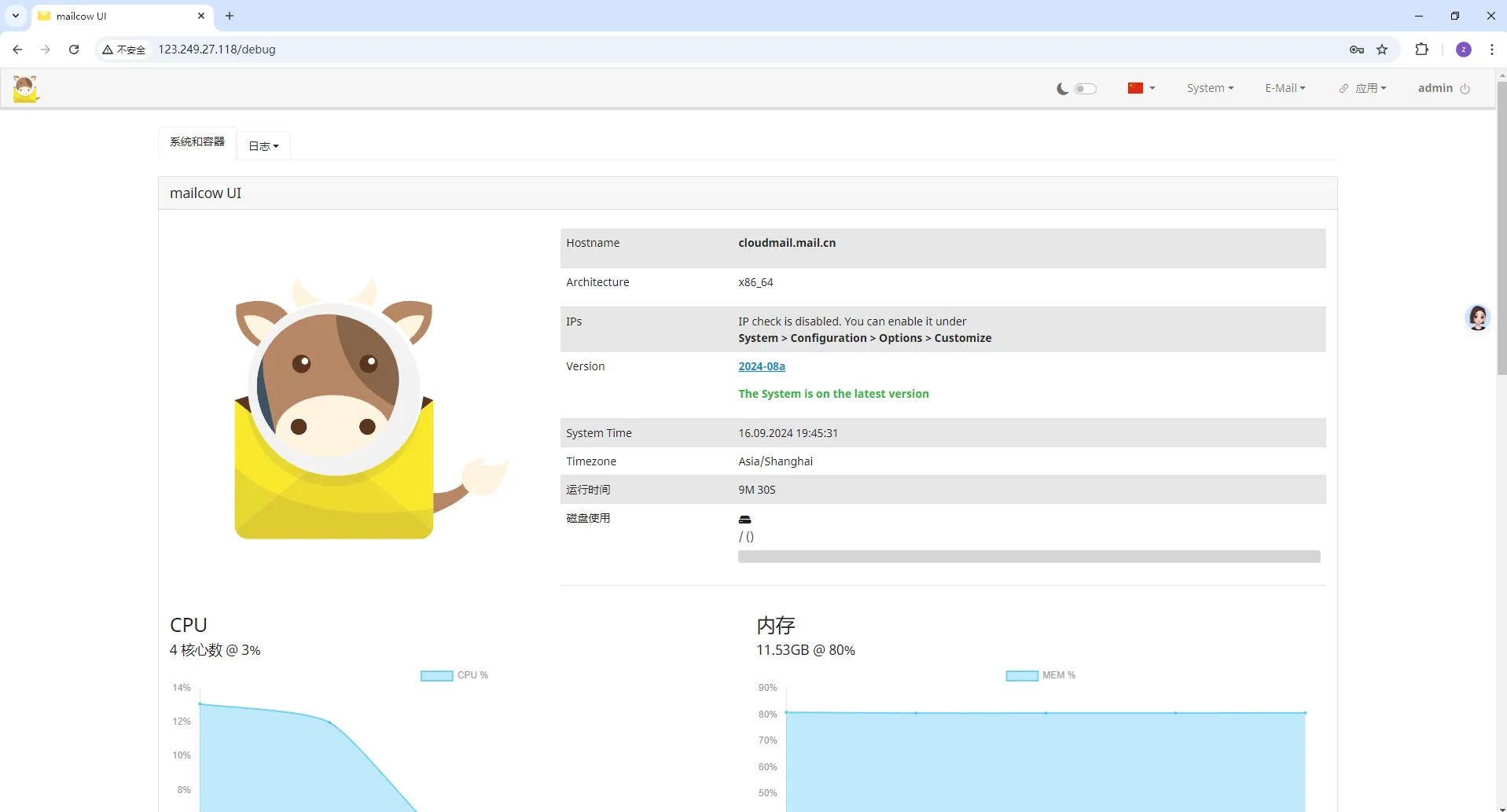
Task: Toggle the dark mode switch
Action: (x=1085, y=89)
